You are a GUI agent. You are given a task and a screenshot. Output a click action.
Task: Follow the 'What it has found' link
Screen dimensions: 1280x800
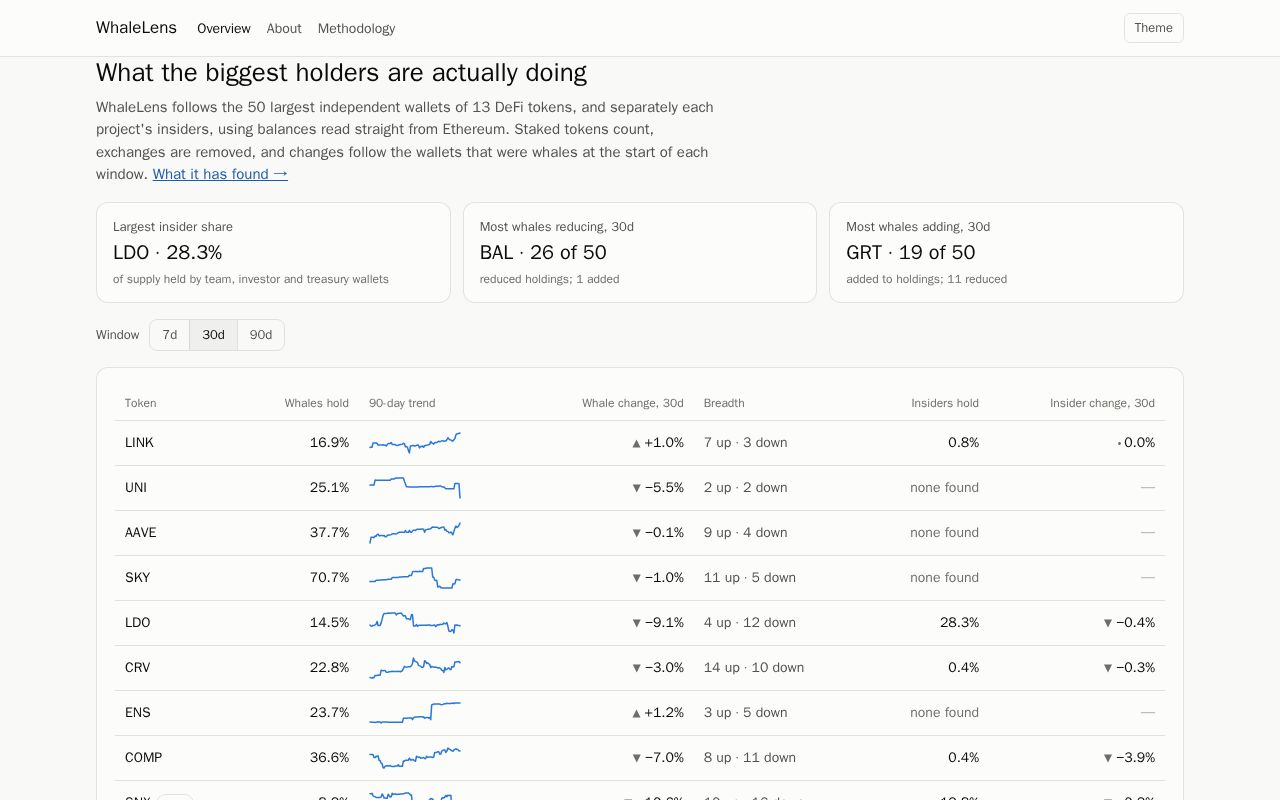coord(220,174)
